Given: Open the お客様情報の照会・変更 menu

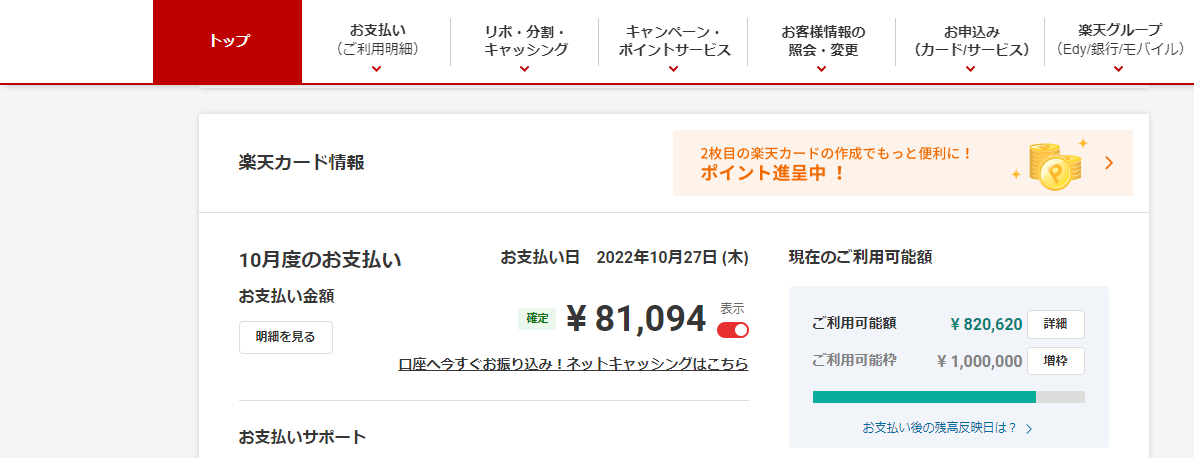Looking at the screenshot, I should coord(821,40).
